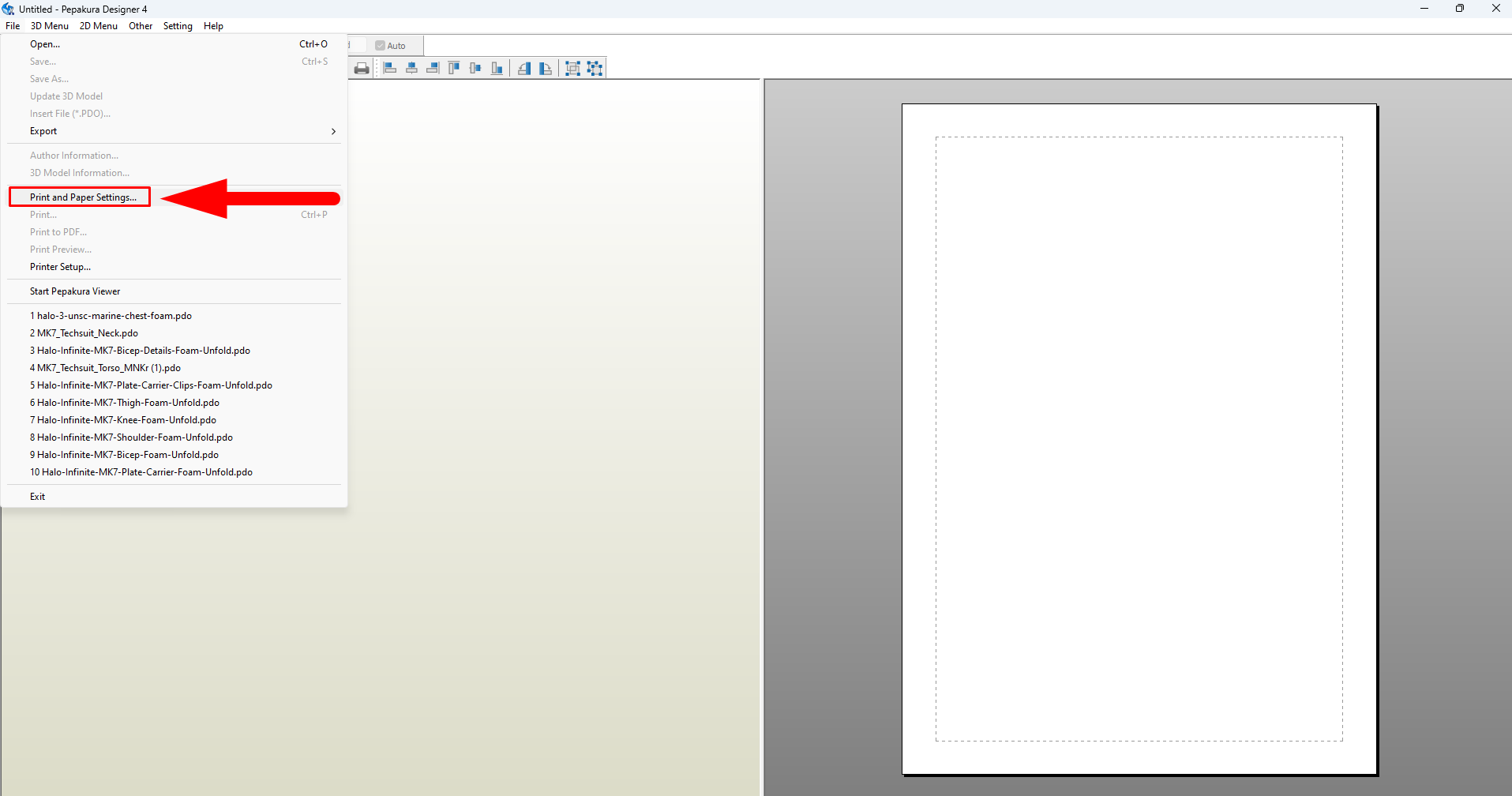Align parts to the left edge

click(x=390, y=69)
